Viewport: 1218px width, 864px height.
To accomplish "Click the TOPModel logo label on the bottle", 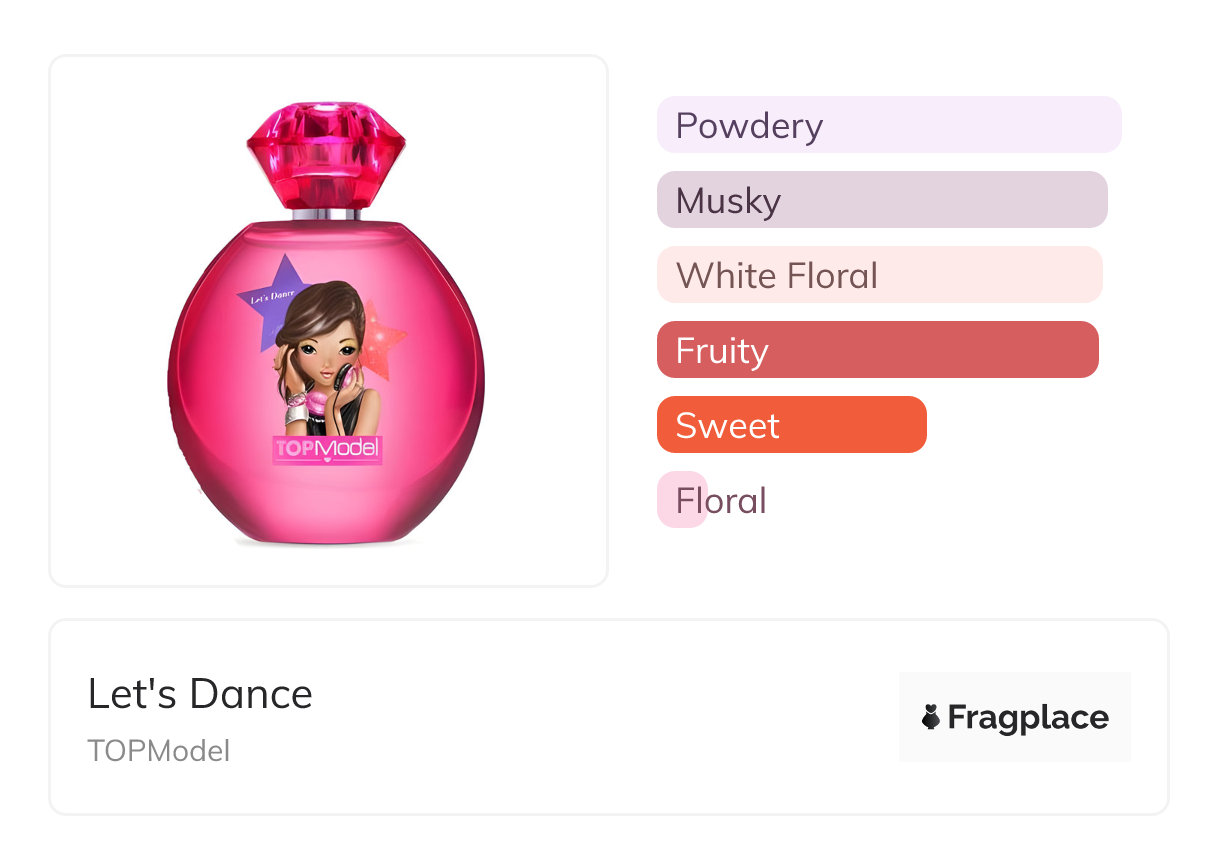I will 327,449.
